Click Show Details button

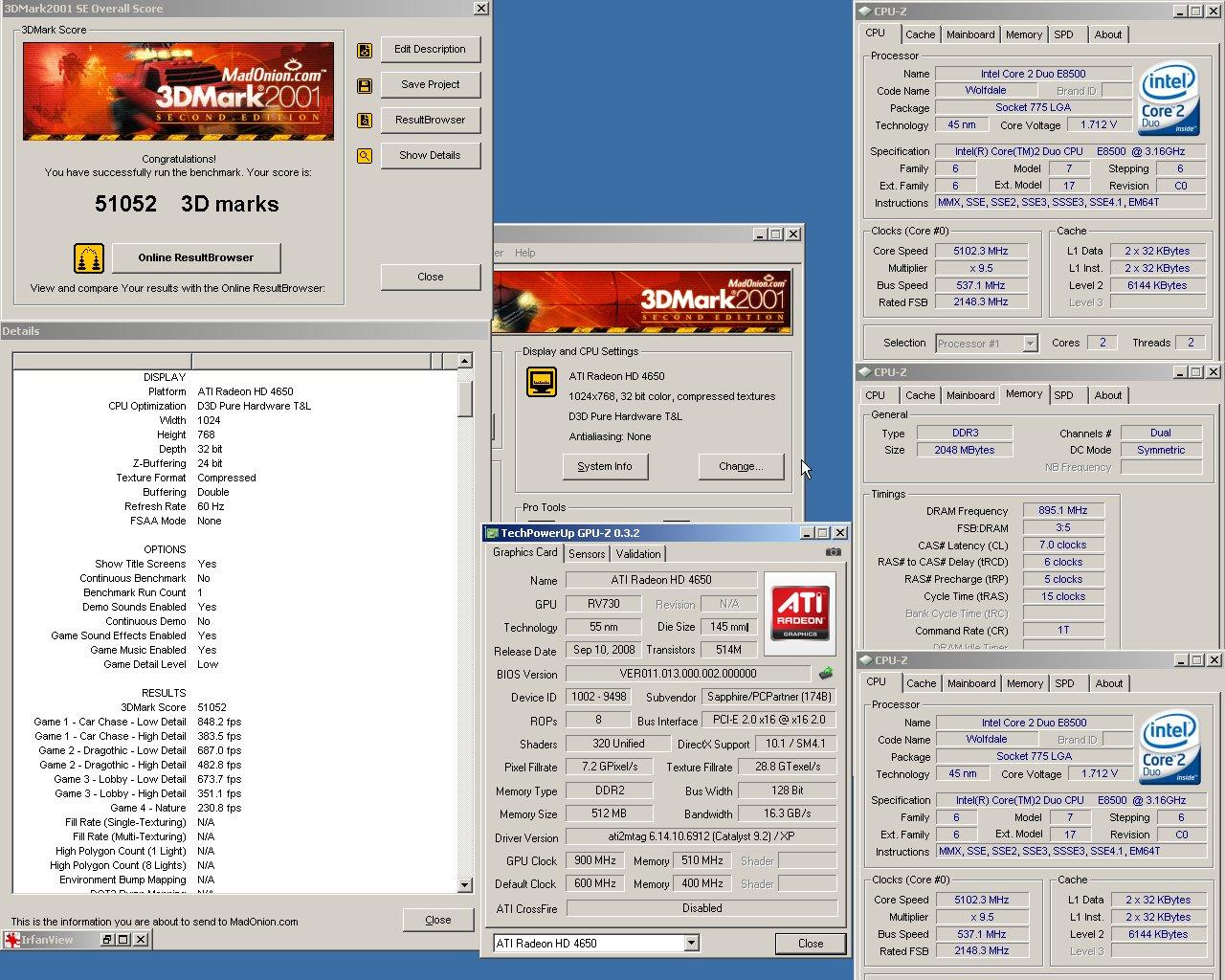click(430, 156)
